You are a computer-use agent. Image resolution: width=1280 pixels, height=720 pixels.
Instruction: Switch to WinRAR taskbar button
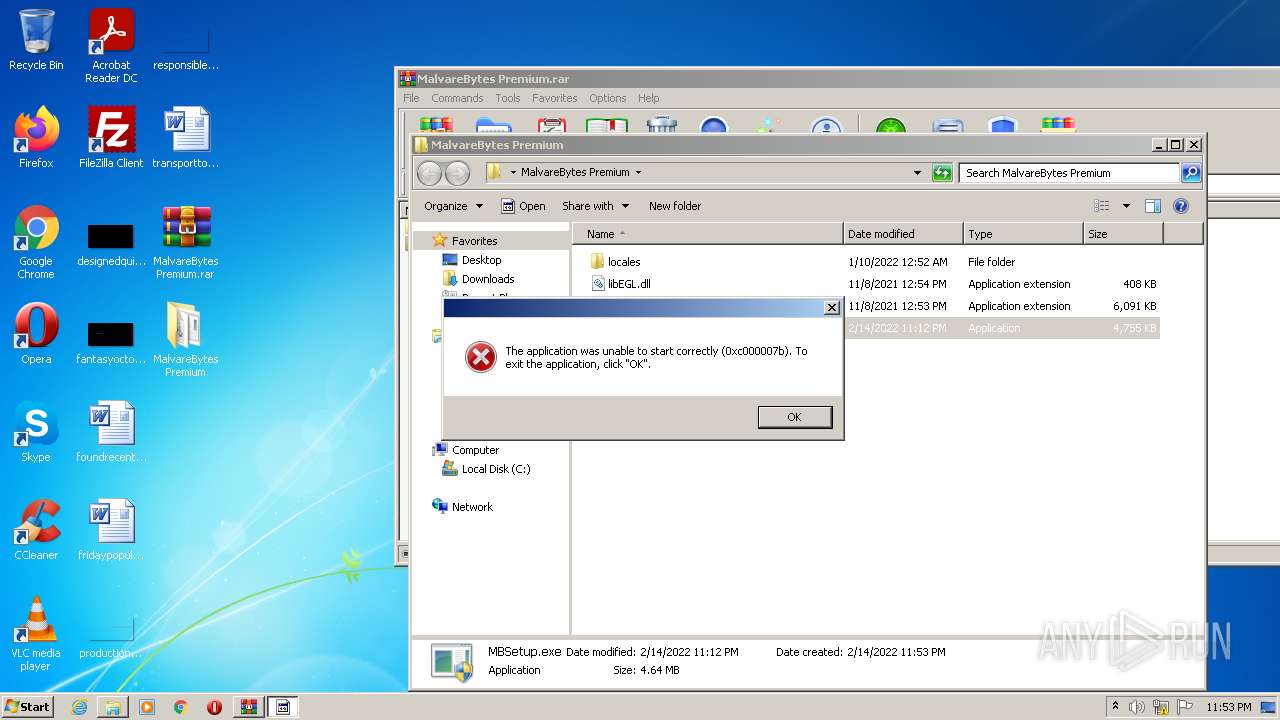[x=249, y=707]
